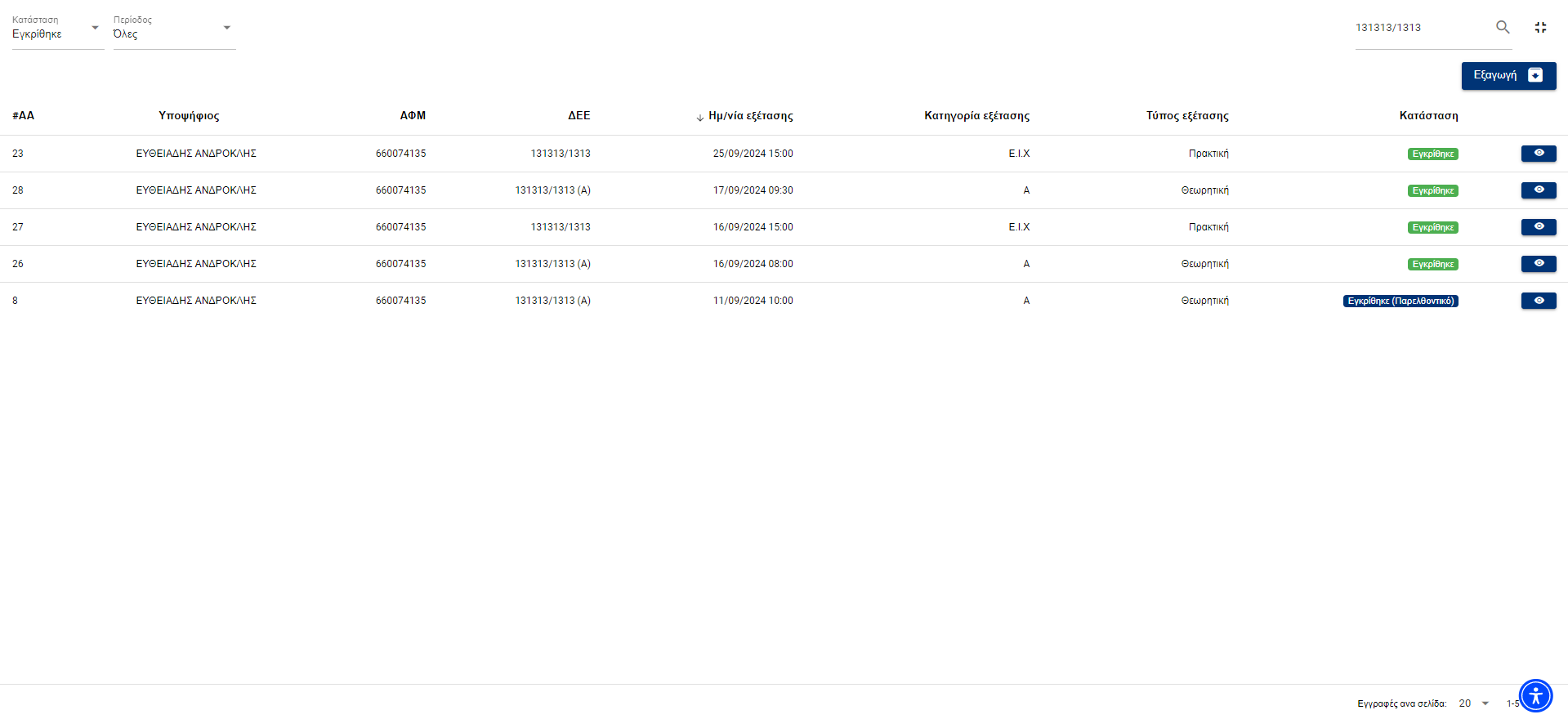Click the green Εγκρίθηκε badge in row 23
Viewport: 1568px width, 719px height.
[x=1432, y=154]
